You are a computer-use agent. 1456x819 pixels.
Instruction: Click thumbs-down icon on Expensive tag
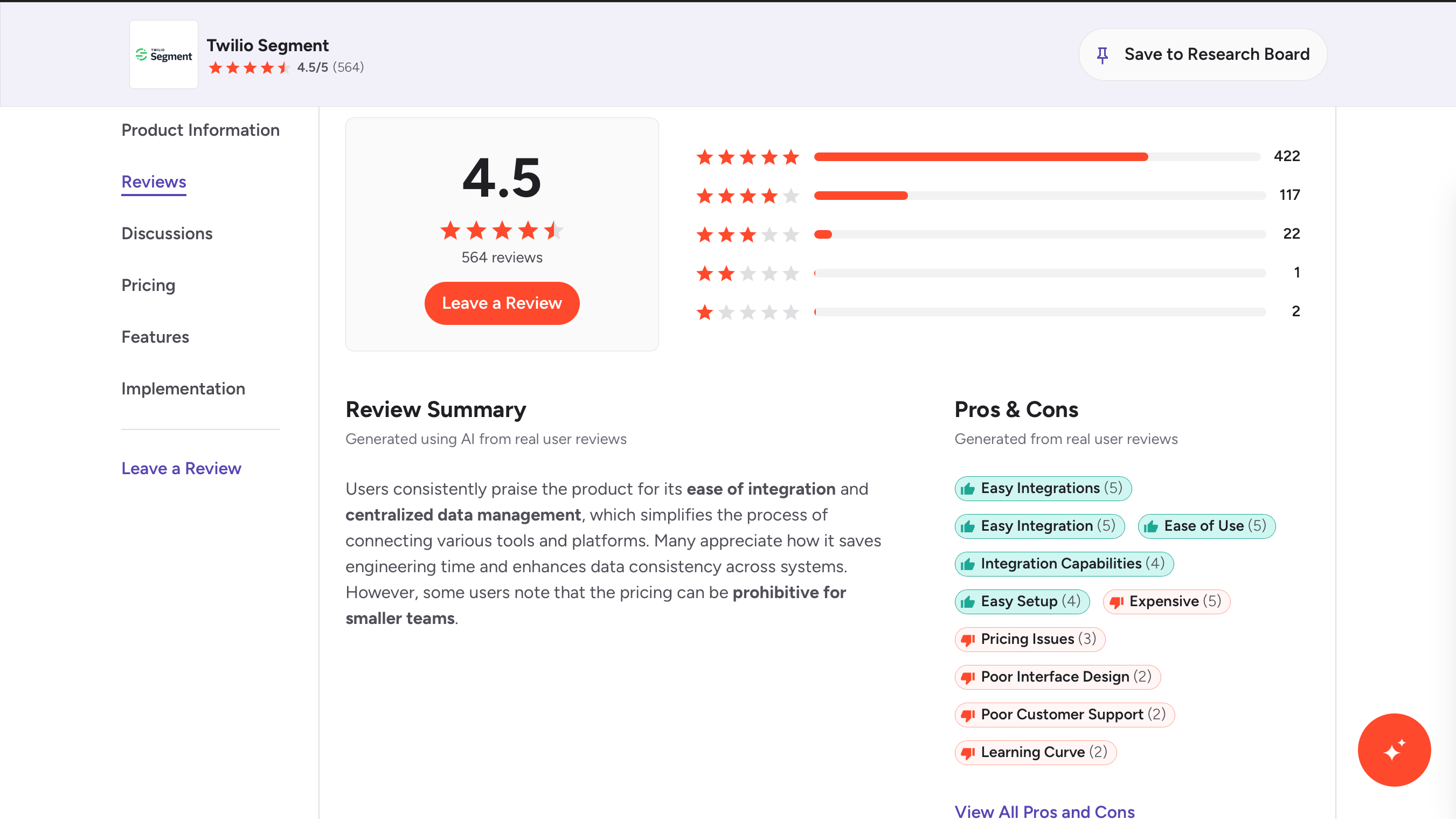tap(1117, 602)
